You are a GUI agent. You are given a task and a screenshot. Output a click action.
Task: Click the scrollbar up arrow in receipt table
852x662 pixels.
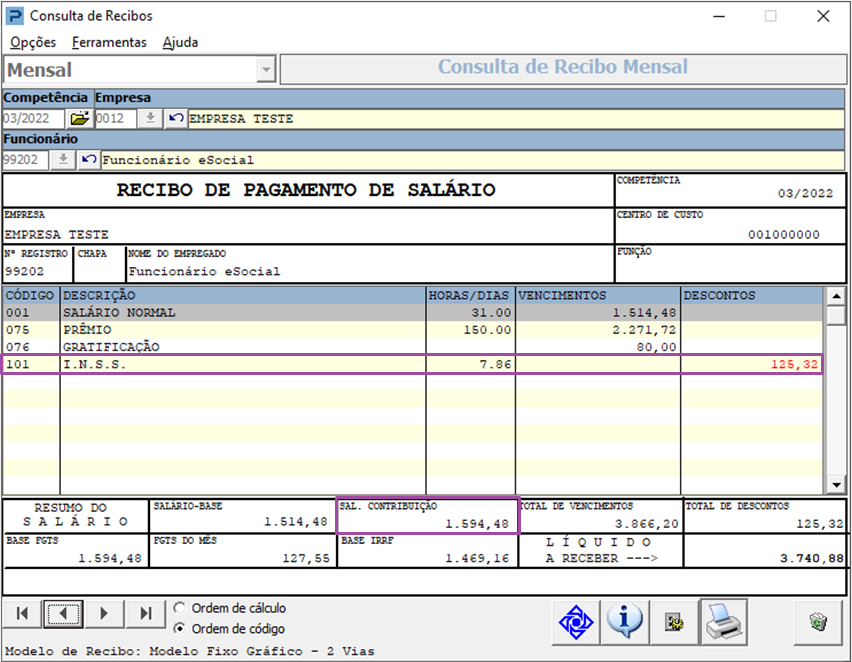coord(836,296)
